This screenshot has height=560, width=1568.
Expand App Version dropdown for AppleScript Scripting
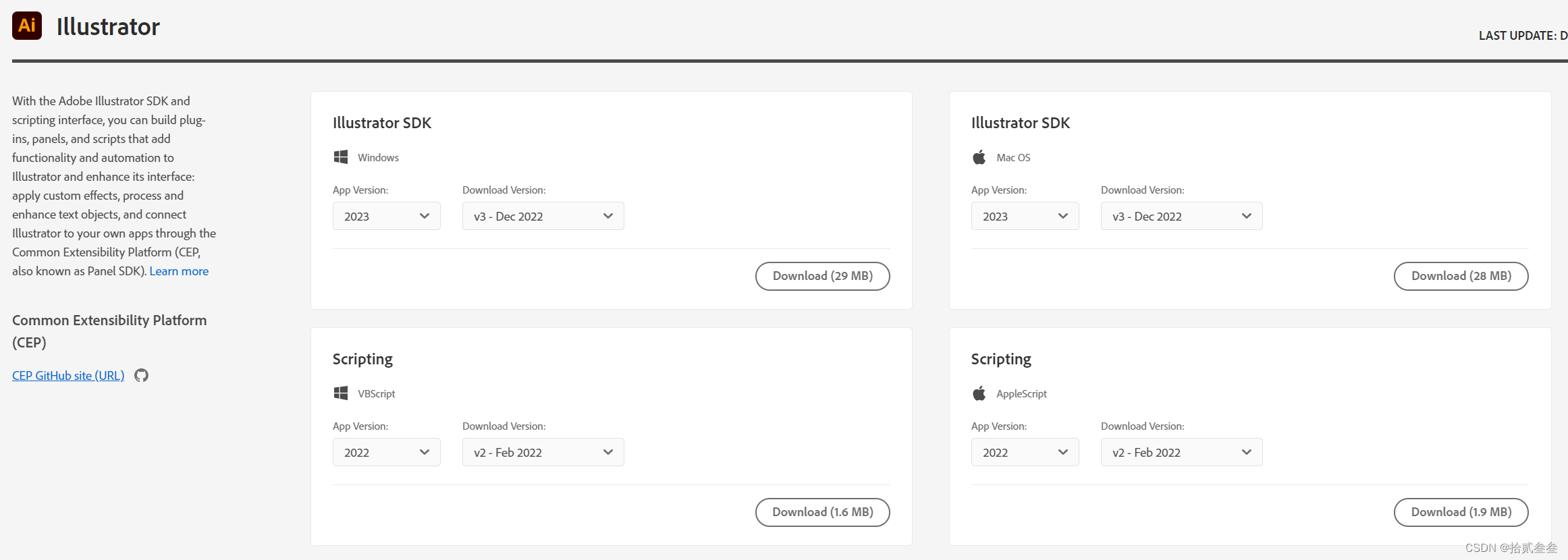tap(1025, 452)
